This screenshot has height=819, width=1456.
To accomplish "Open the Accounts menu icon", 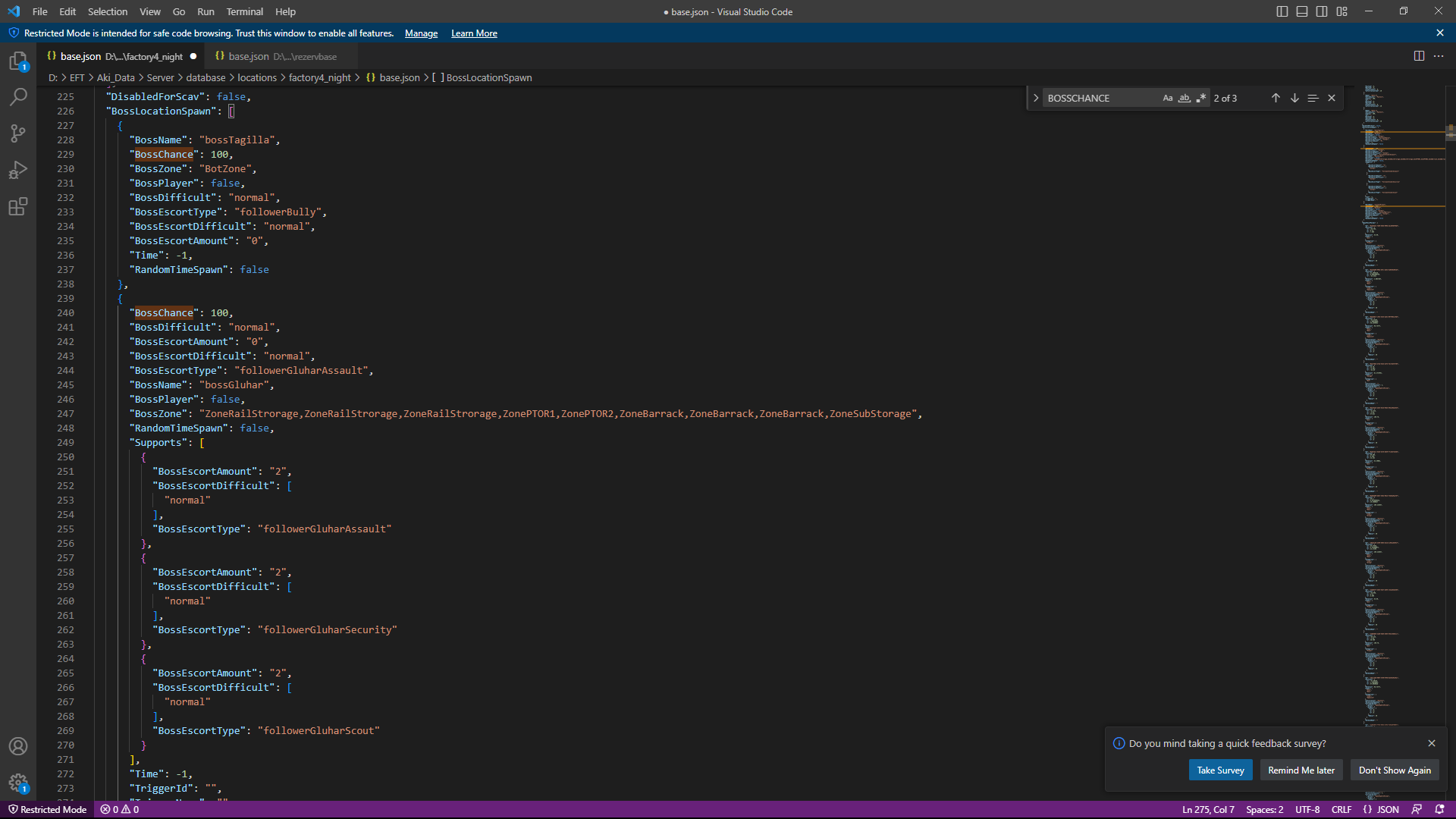I will 18,746.
